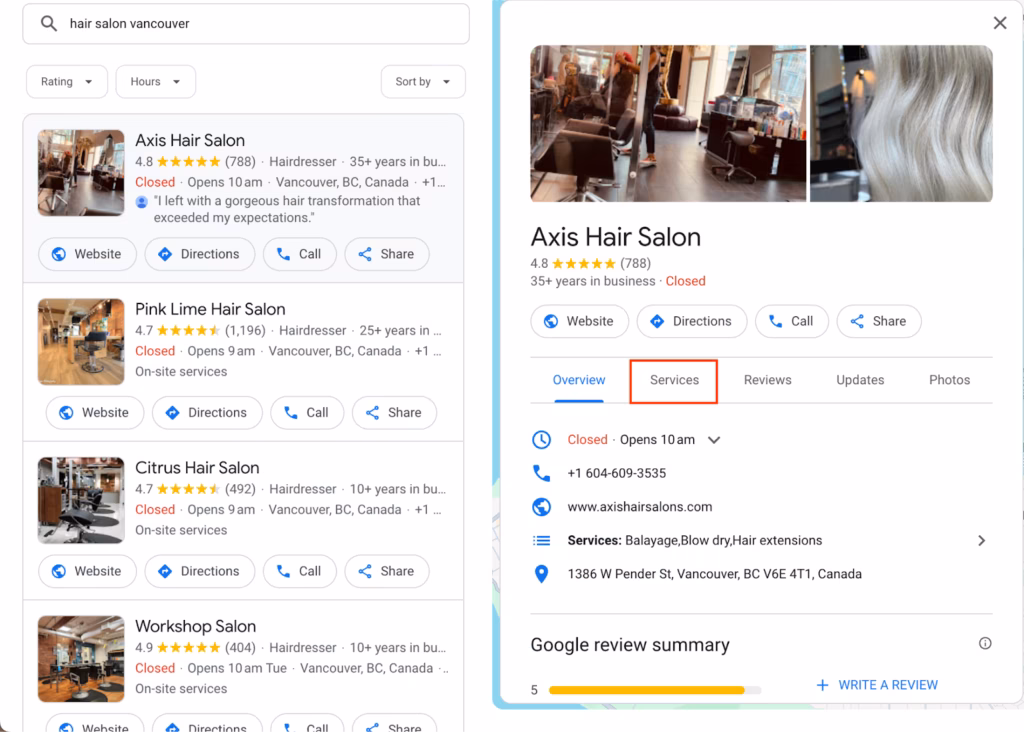The height and width of the screenshot is (732, 1024).
Task: Click the hair salon vancouver search field
Action: tap(246, 24)
